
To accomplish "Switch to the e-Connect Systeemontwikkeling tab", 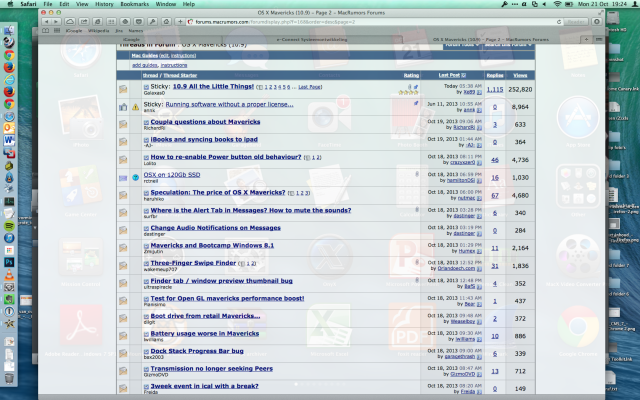I will (x=312, y=40).
